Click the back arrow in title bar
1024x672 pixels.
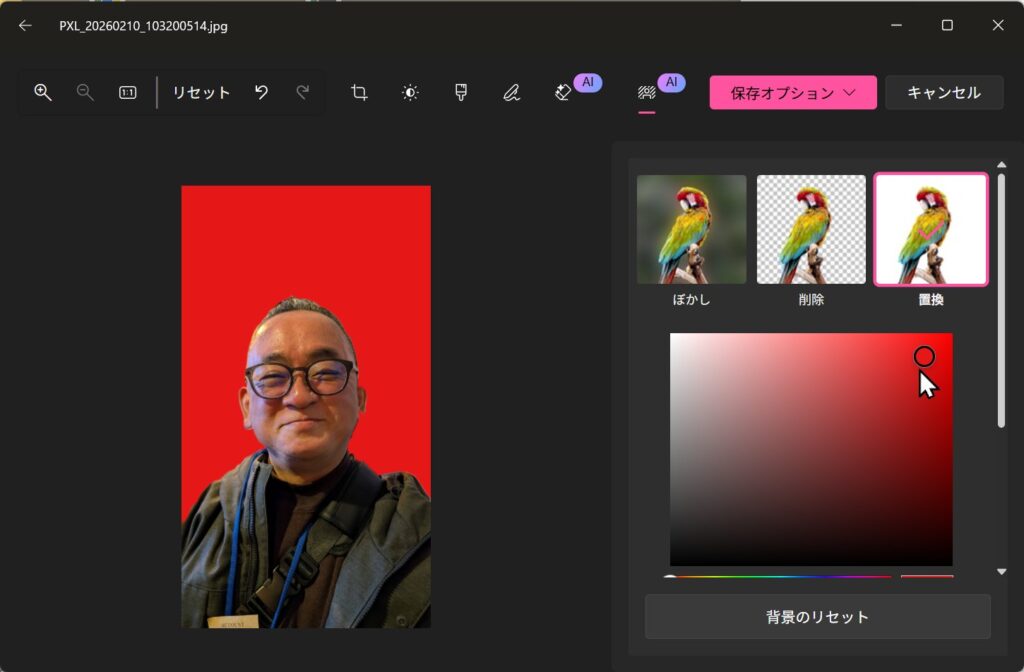(25, 26)
